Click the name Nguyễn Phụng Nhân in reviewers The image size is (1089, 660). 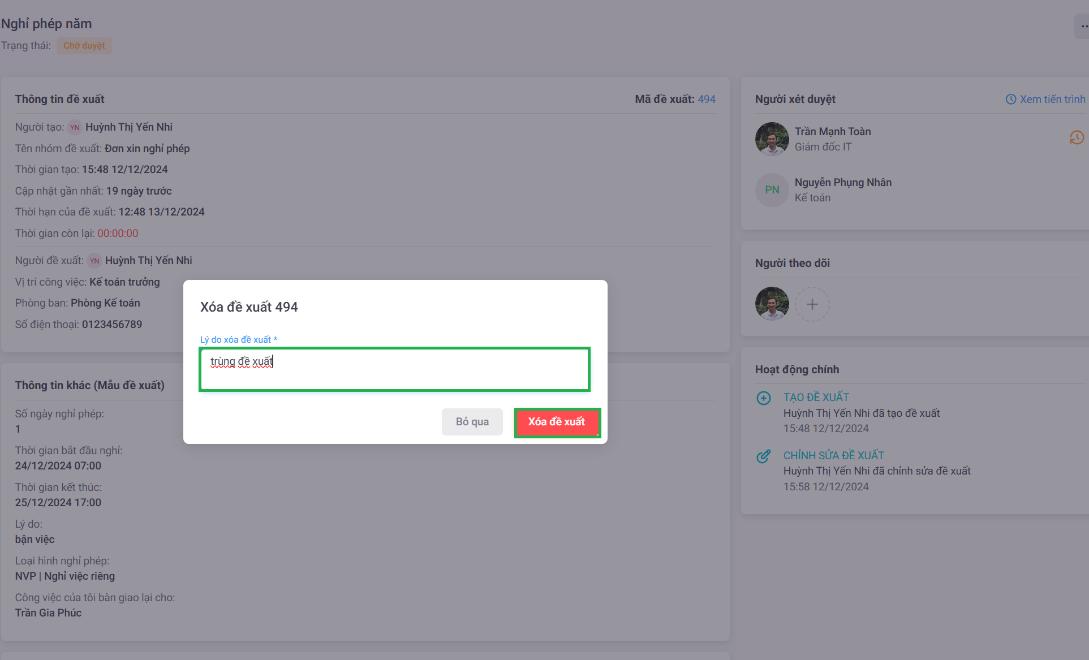tap(842, 183)
